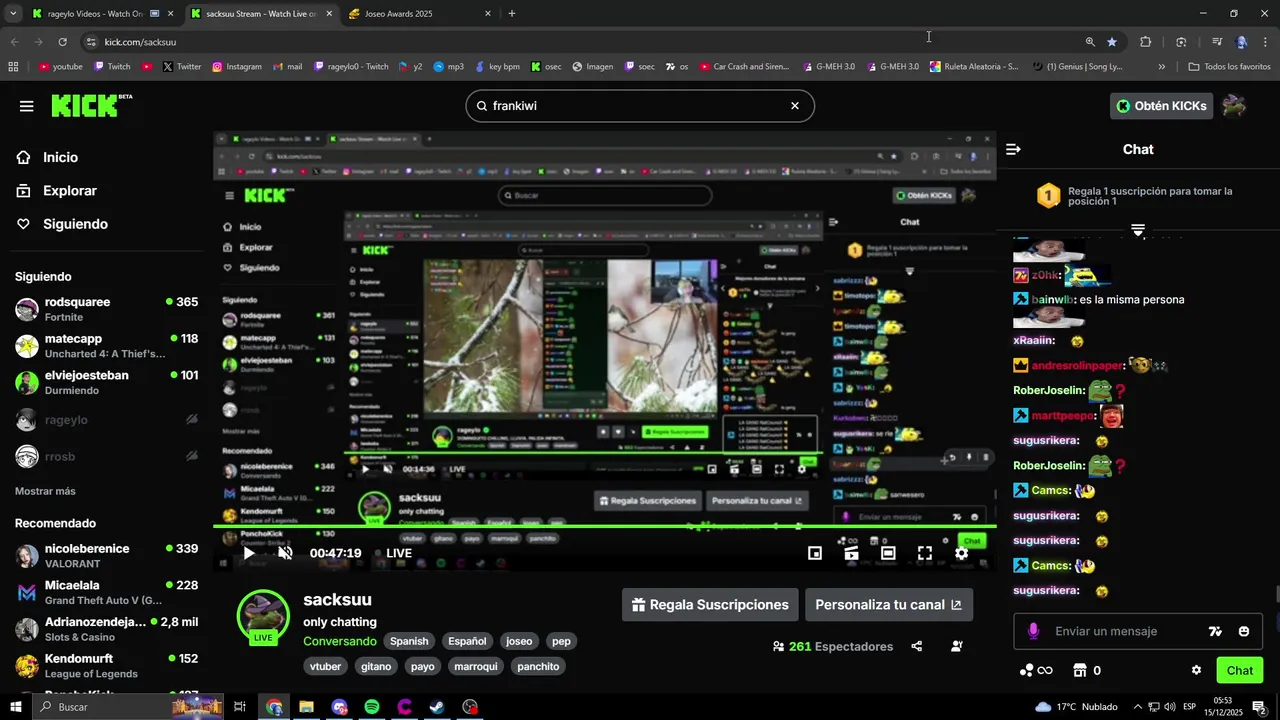The height and width of the screenshot is (720, 1280).
Task: Select the Español tag
Action: pyautogui.click(x=467, y=641)
